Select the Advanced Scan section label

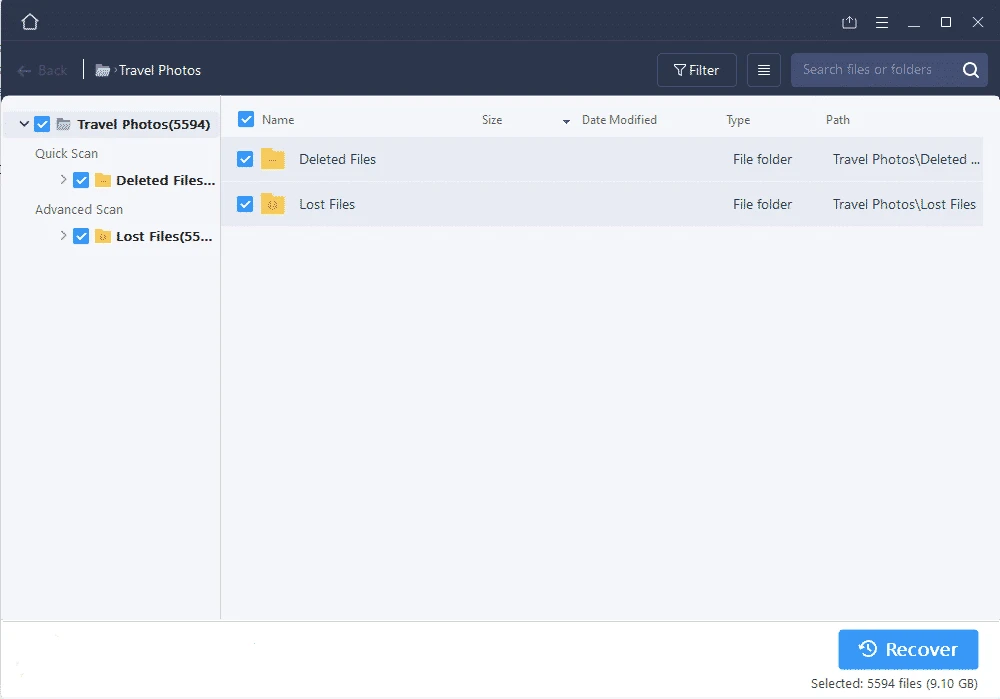(79, 209)
